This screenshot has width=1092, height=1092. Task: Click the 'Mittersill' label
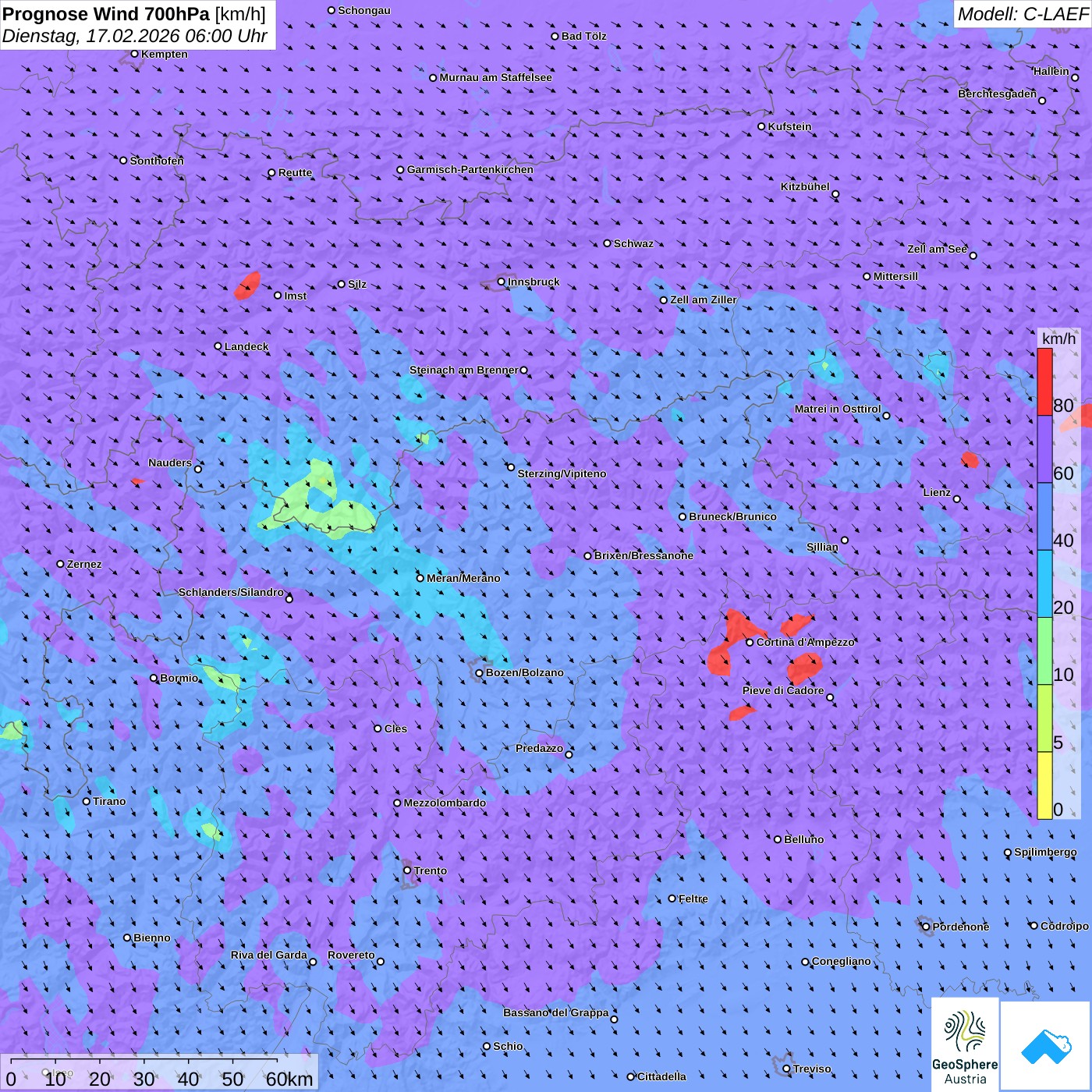pyautogui.click(x=895, y=276)
